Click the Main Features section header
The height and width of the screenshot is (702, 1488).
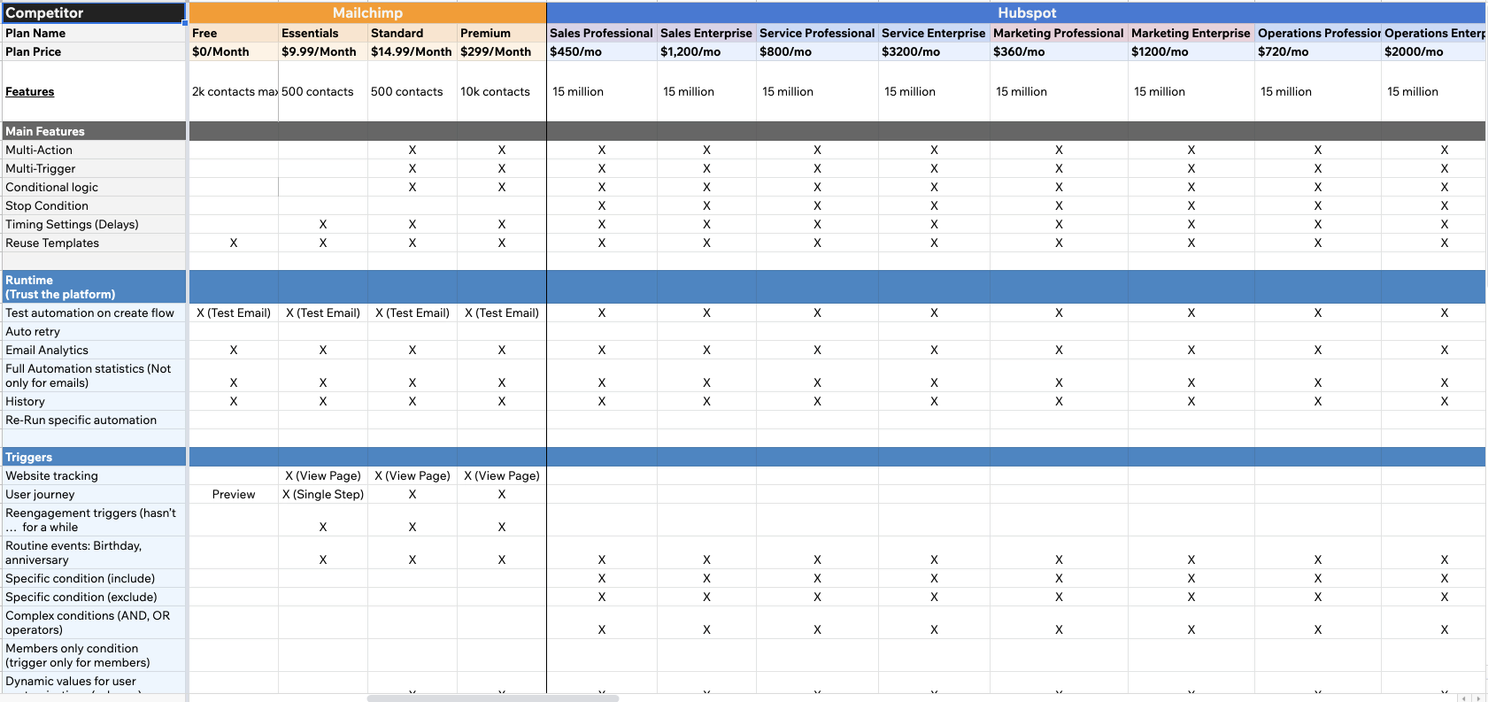(93, 131)
